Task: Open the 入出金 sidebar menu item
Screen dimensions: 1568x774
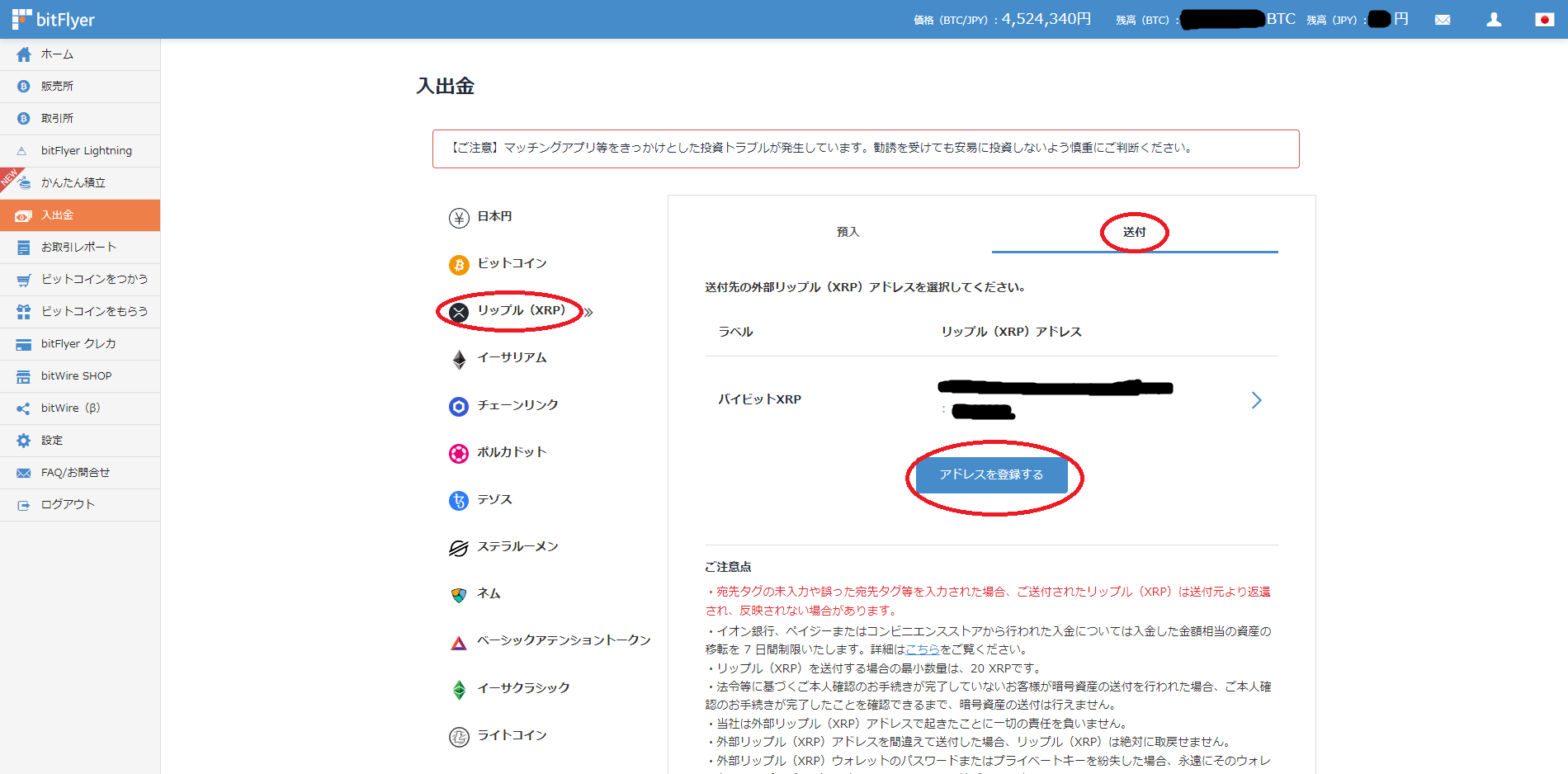Action: (80, 215)
